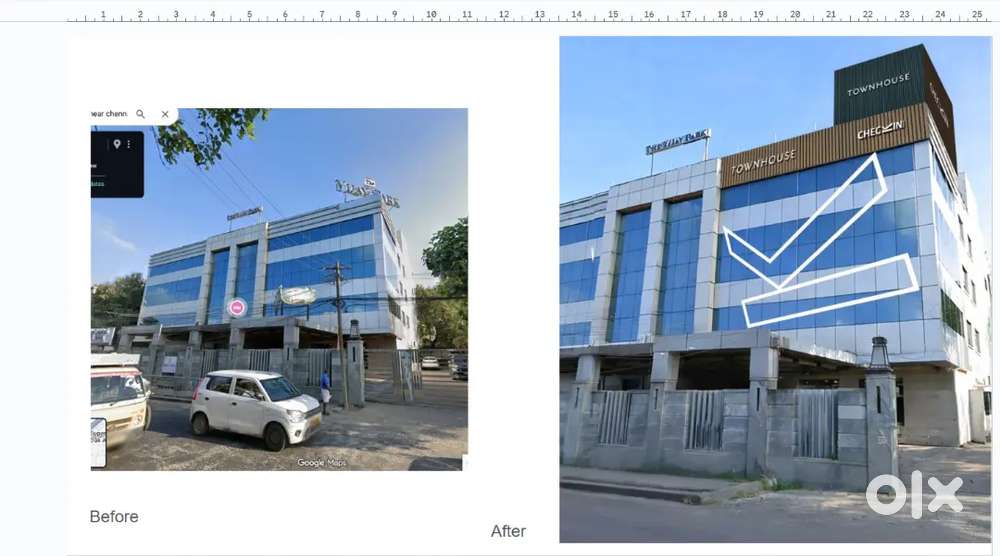Click the CHECKIN logo on brown facade
Screen dimensions: 1000x556
point(880,130)
